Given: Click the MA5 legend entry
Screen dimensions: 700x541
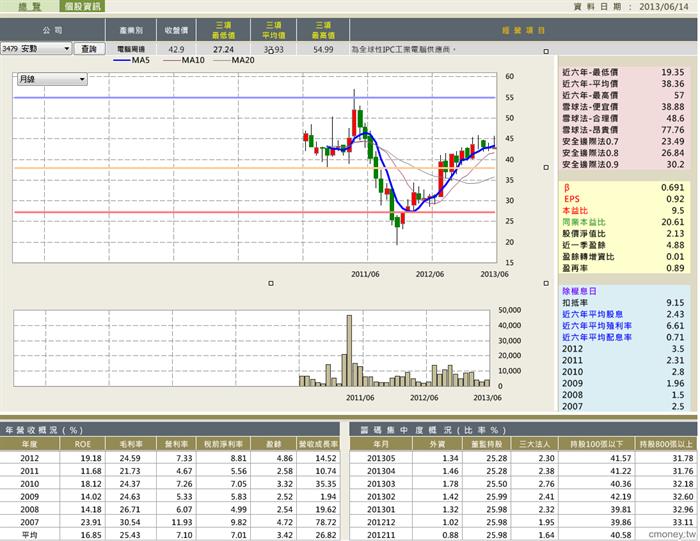Looking at the screenshot, I should coord(131,60).
